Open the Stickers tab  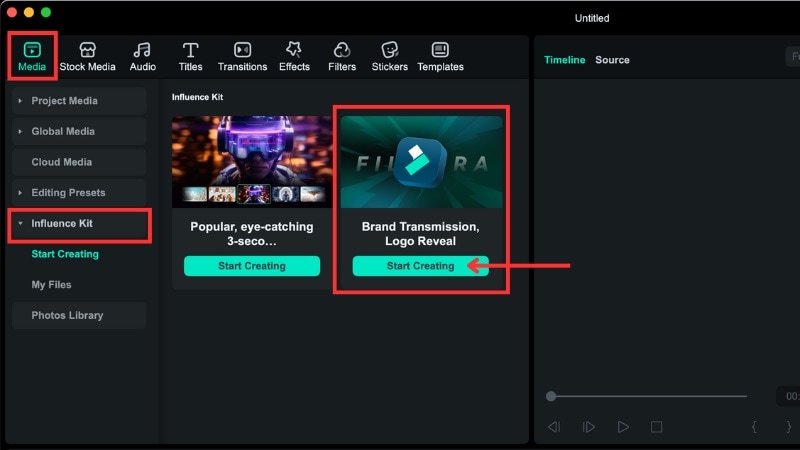click(389, 56)
